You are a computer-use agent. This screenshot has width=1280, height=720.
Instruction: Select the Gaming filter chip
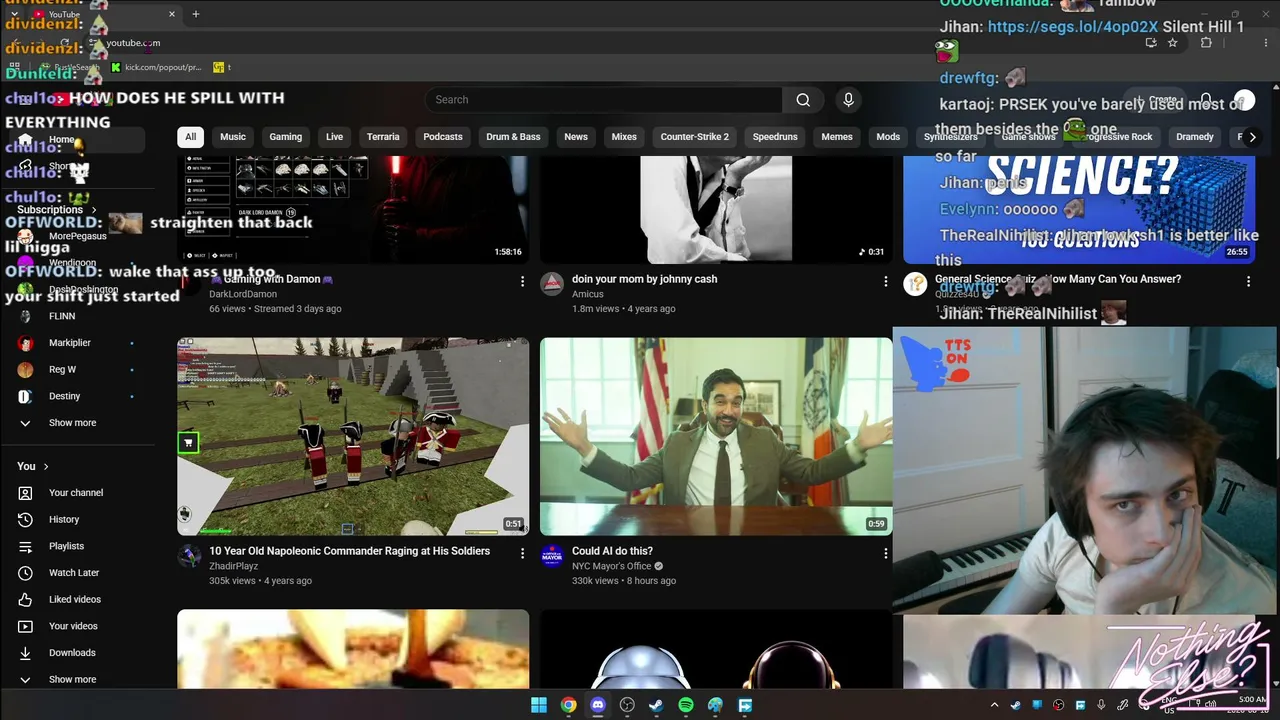[x=285, y=137]
